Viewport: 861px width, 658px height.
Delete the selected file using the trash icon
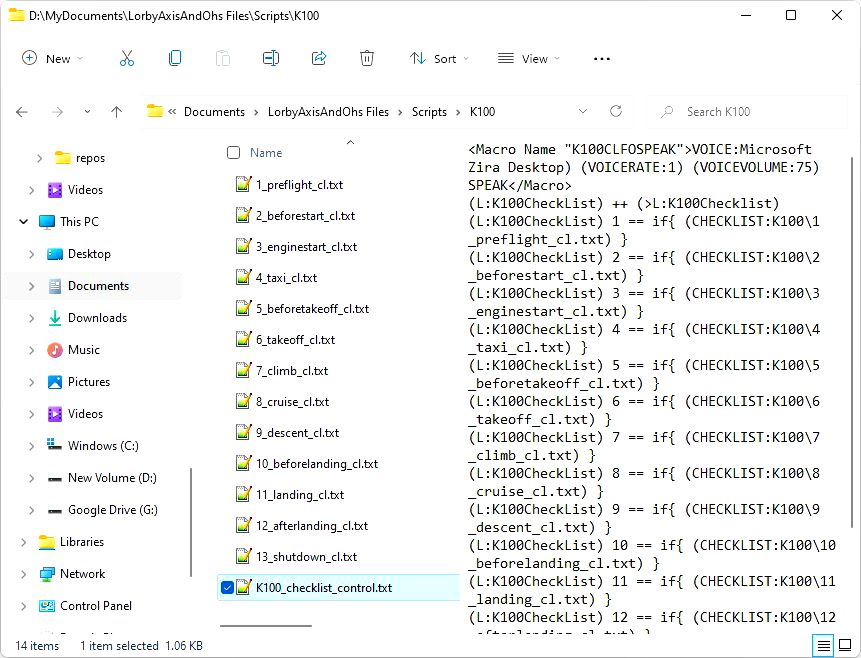(366, 58)
